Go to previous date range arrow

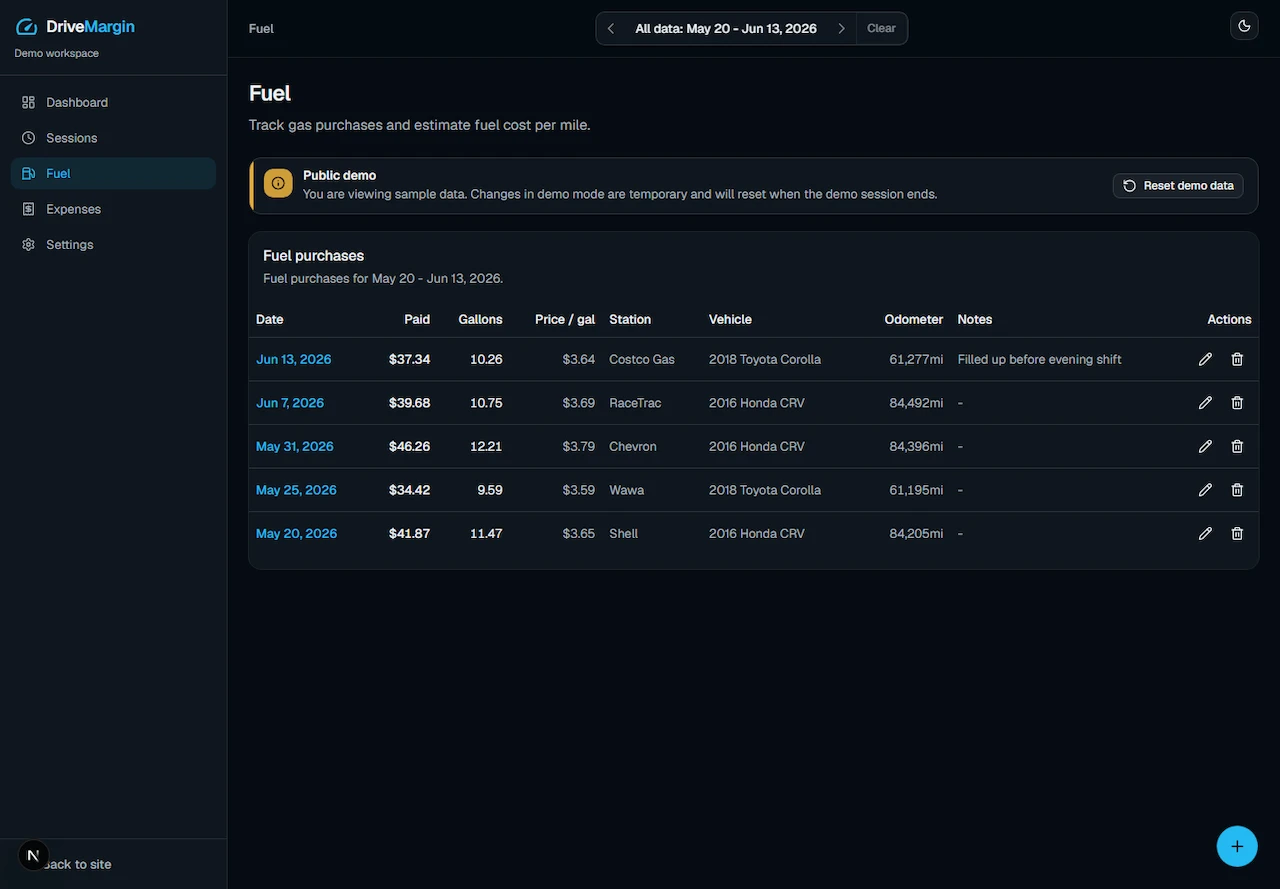611,29
